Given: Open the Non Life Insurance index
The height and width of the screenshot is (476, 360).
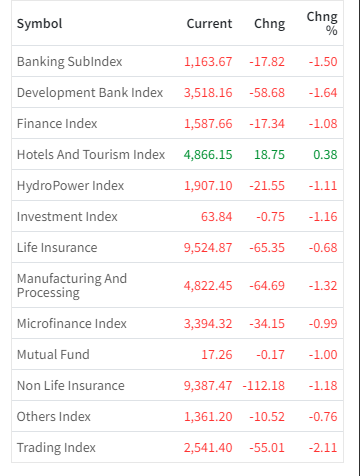Looking at the screenshot, I should click(x=71, y=386).
